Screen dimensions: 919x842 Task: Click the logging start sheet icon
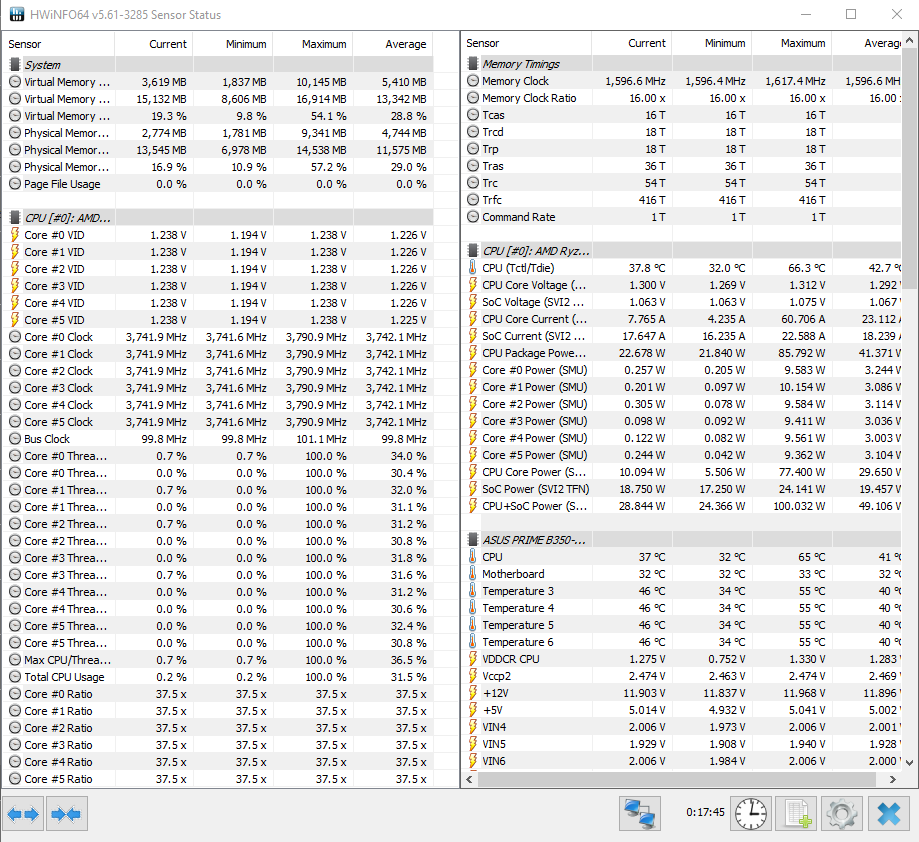coord(797,813)
